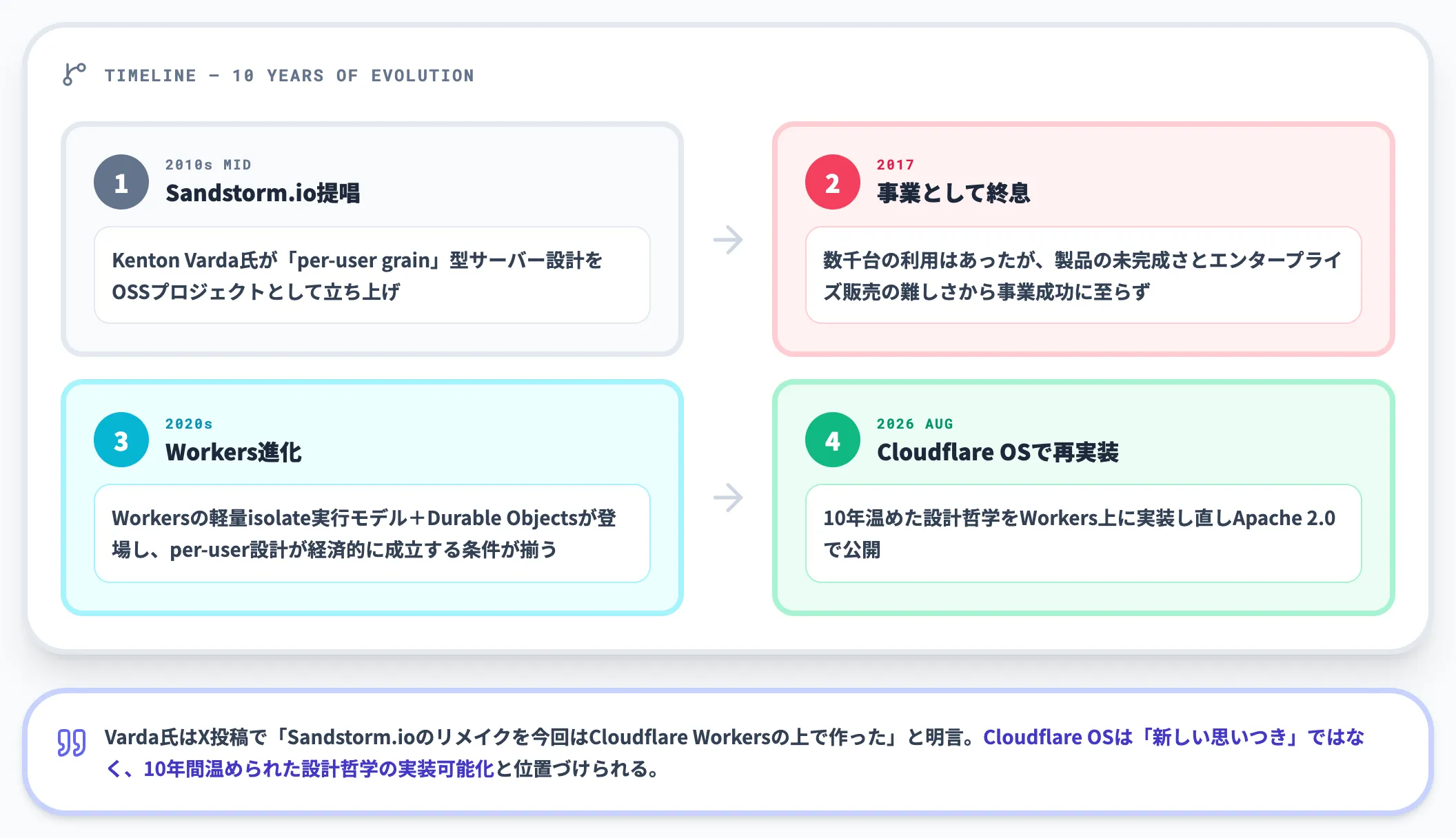Click the green number 4 circle badge
The image size is (1456, 838).
(x=833, y=440)
